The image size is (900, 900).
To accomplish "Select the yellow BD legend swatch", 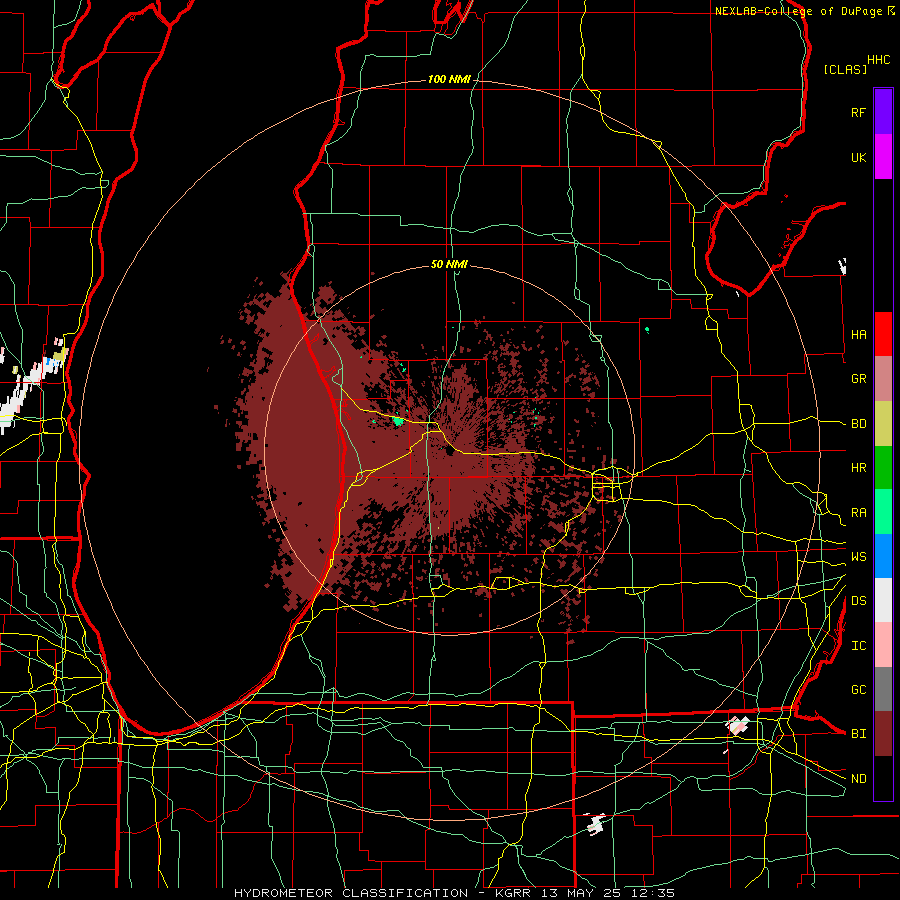I will coord(883,424).
